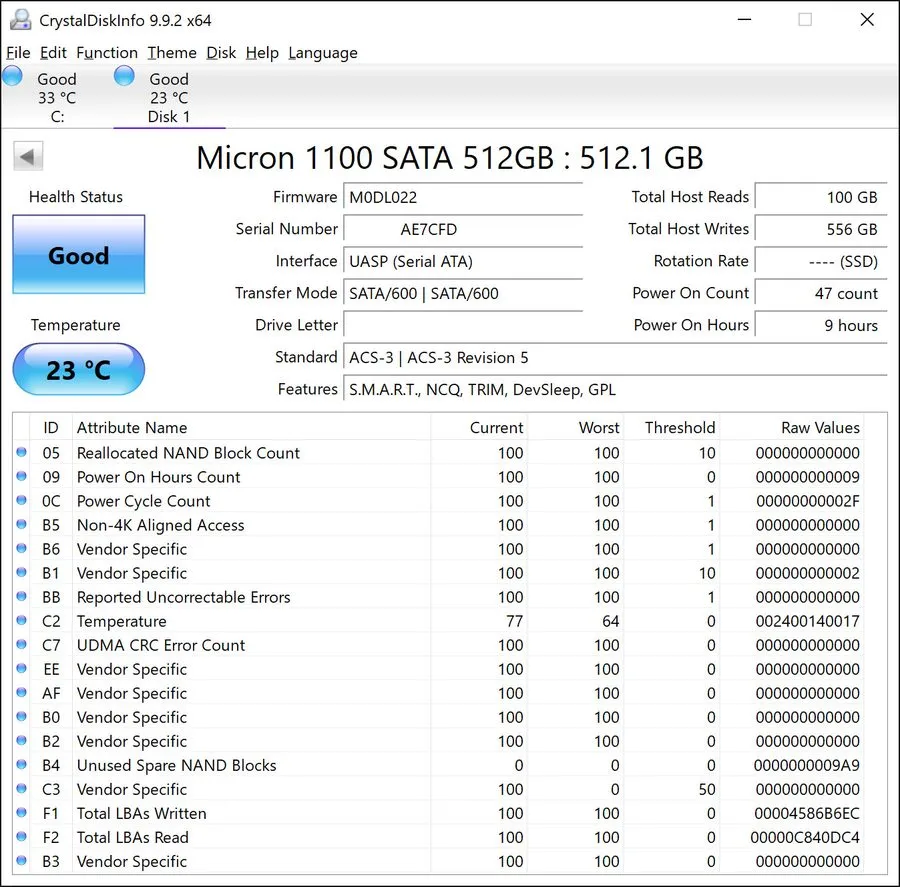Click the Rotation Rate value field

821,261
